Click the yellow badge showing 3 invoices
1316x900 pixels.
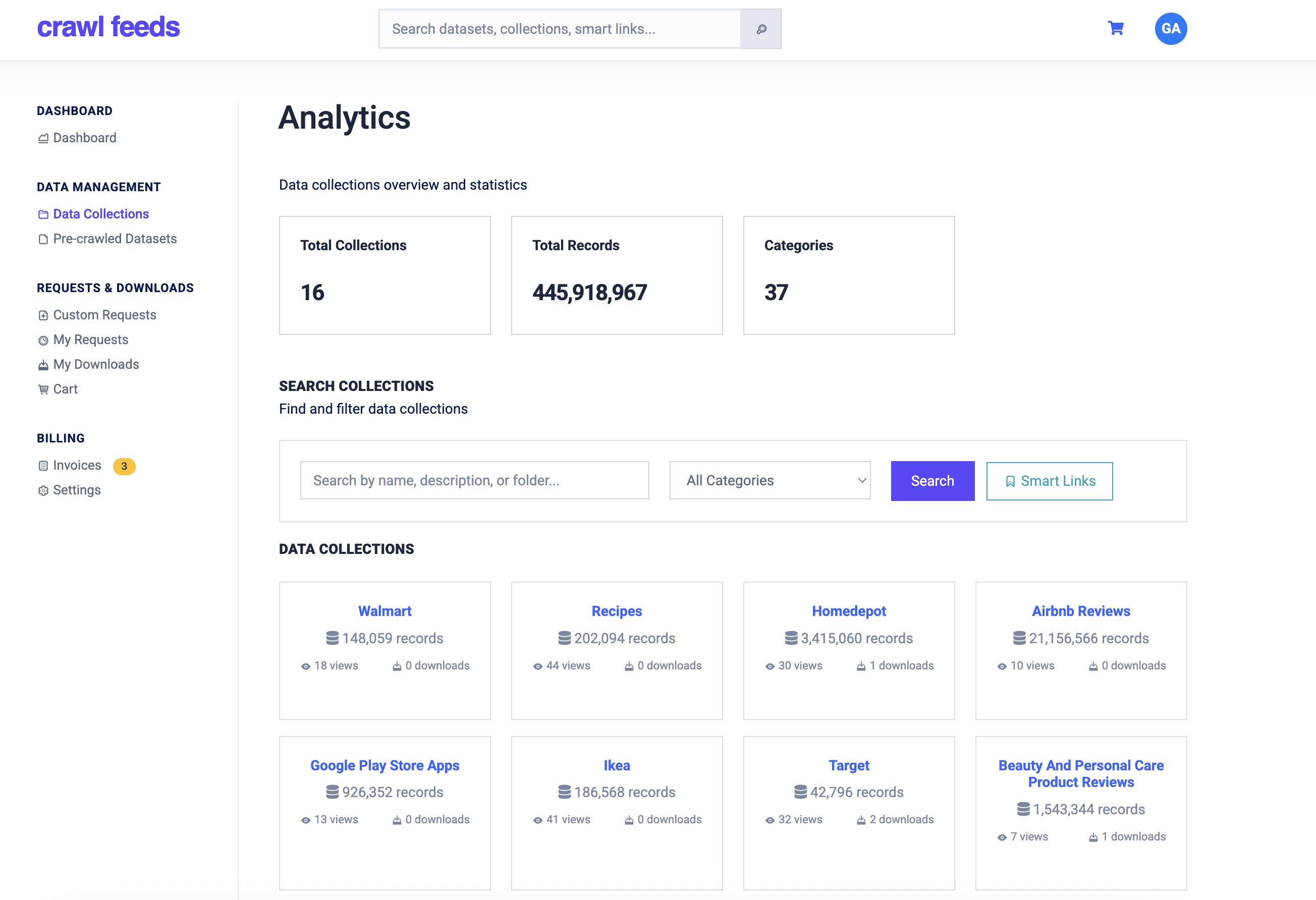pos(124,467)
